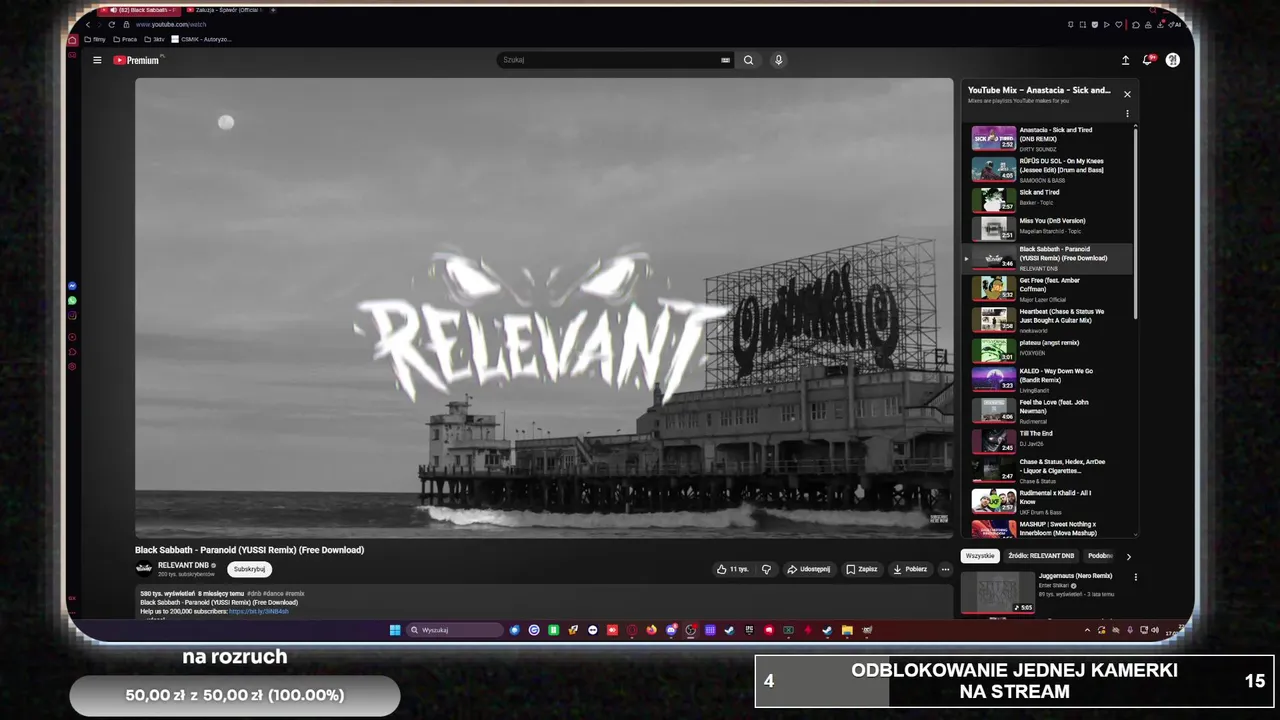This screenshot has width=1280, height=720.
Task: Click the Pobierz download button
Action: [910, 569]
